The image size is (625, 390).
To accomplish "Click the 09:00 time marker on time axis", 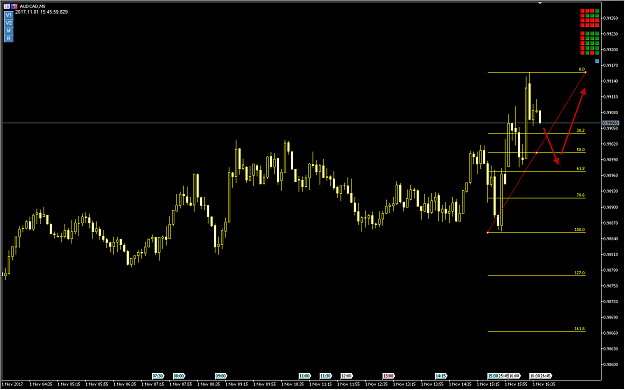I will 221,376.
